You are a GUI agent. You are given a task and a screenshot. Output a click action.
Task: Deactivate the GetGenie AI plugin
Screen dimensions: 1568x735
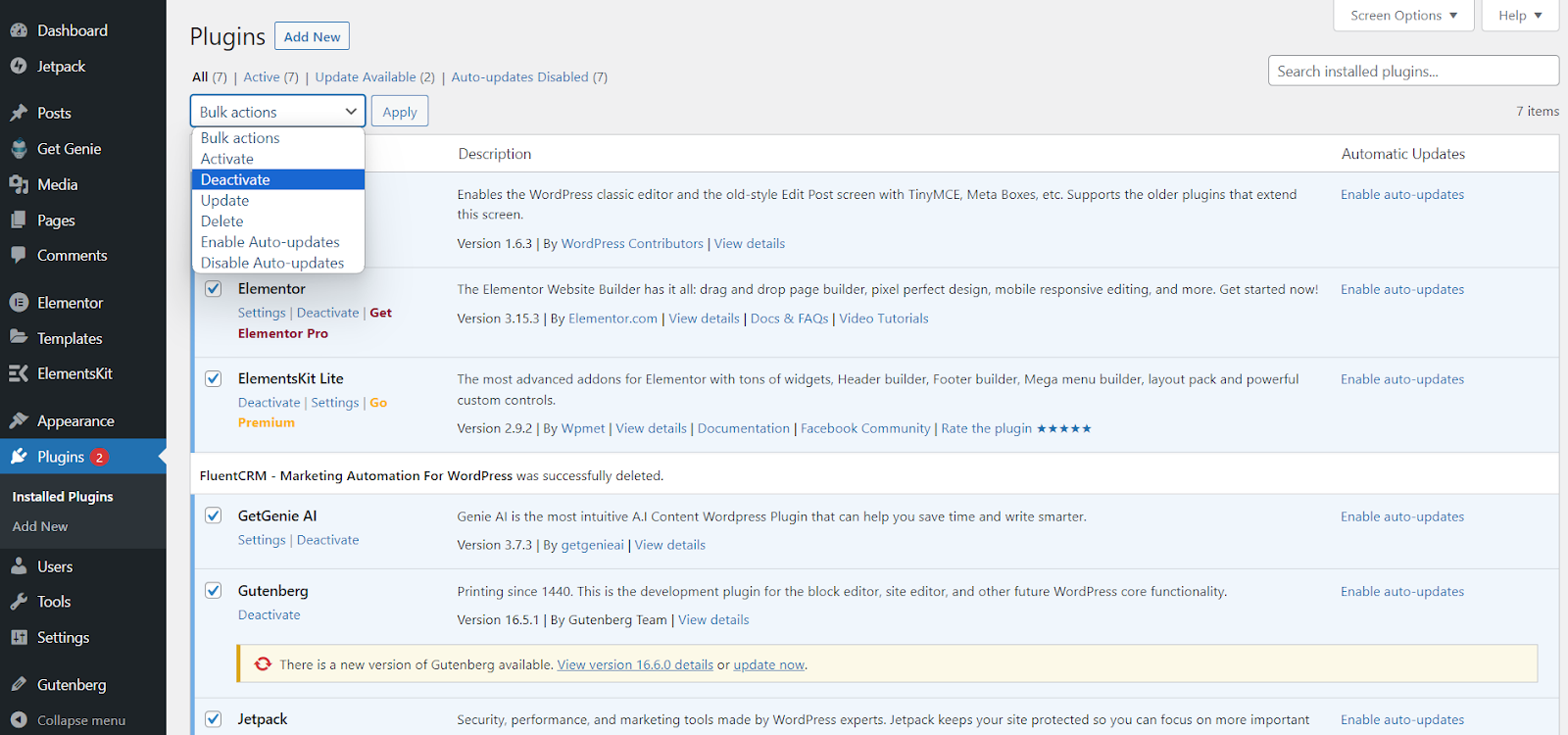point(327,540)
